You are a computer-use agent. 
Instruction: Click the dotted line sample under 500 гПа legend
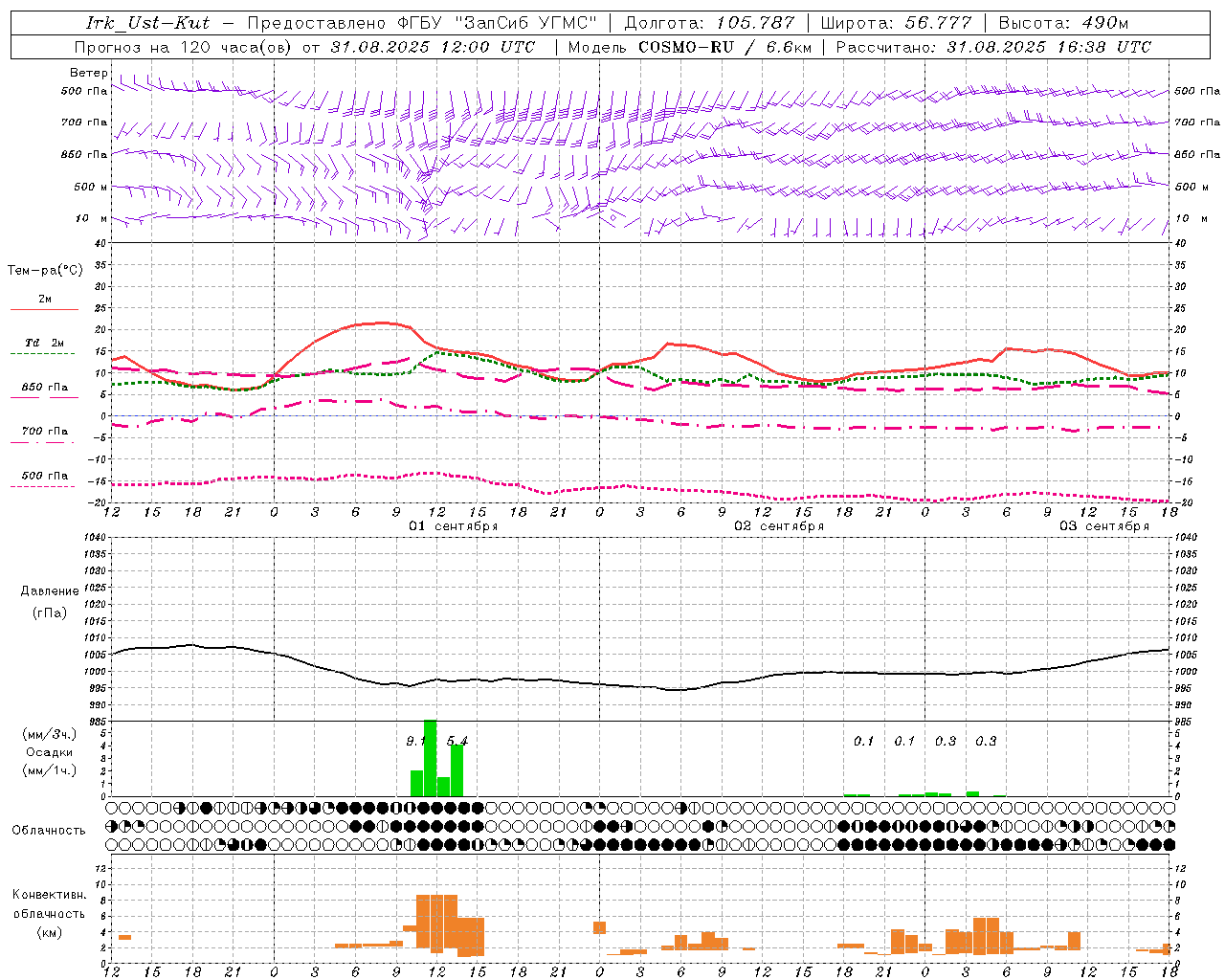pyautogui.click(x=43, y=486)
